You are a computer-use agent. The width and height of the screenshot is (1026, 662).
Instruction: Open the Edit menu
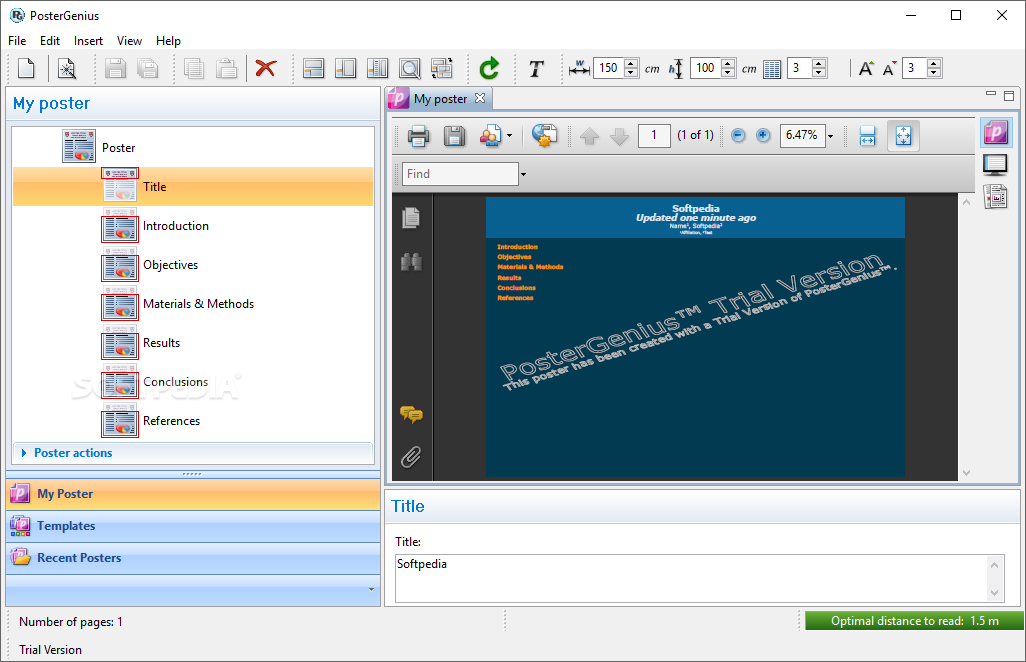50,41
